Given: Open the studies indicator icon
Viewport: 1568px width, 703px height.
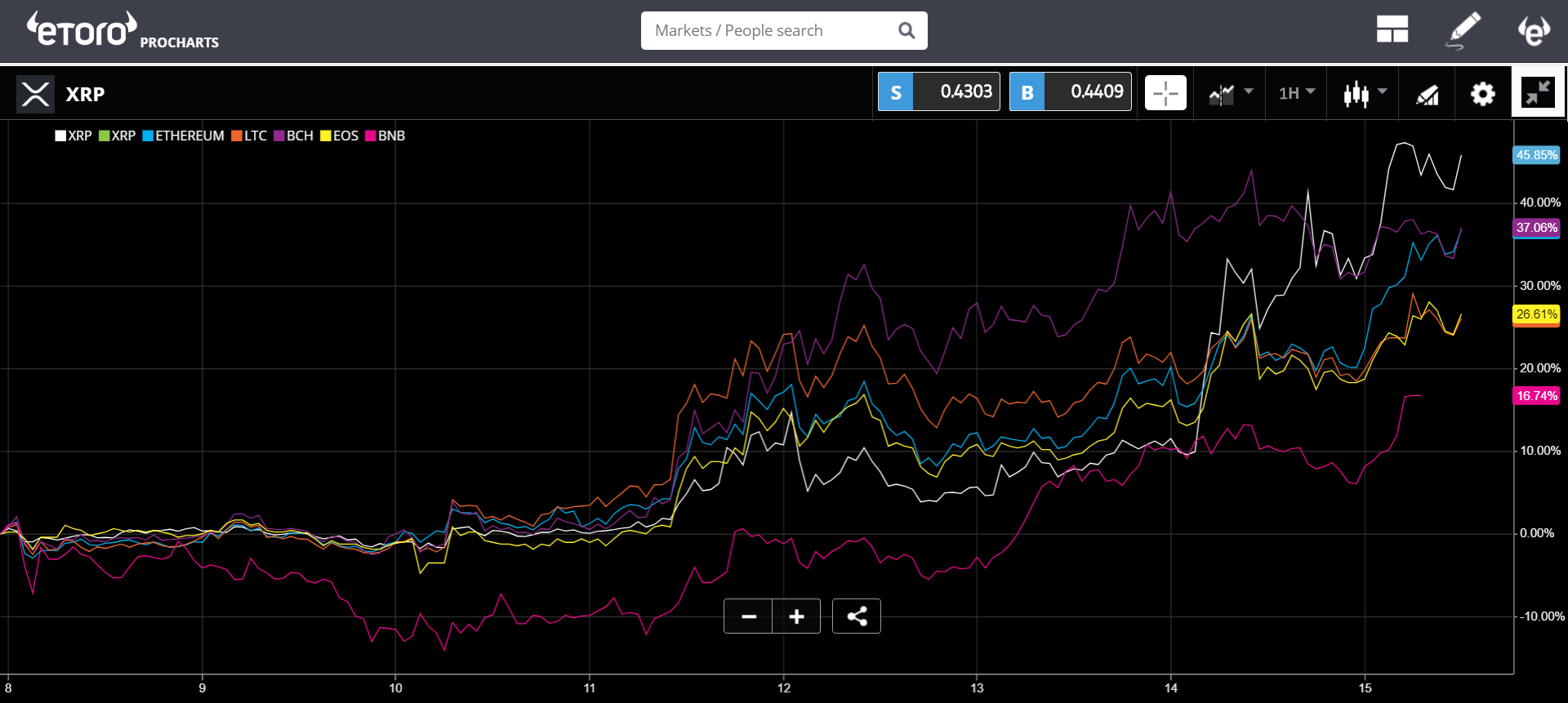Looking at the screenshot, I should (1427, 95).
